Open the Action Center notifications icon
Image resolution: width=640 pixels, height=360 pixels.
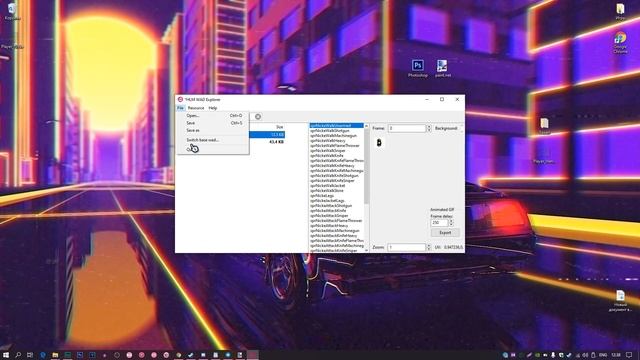point(629,355)
